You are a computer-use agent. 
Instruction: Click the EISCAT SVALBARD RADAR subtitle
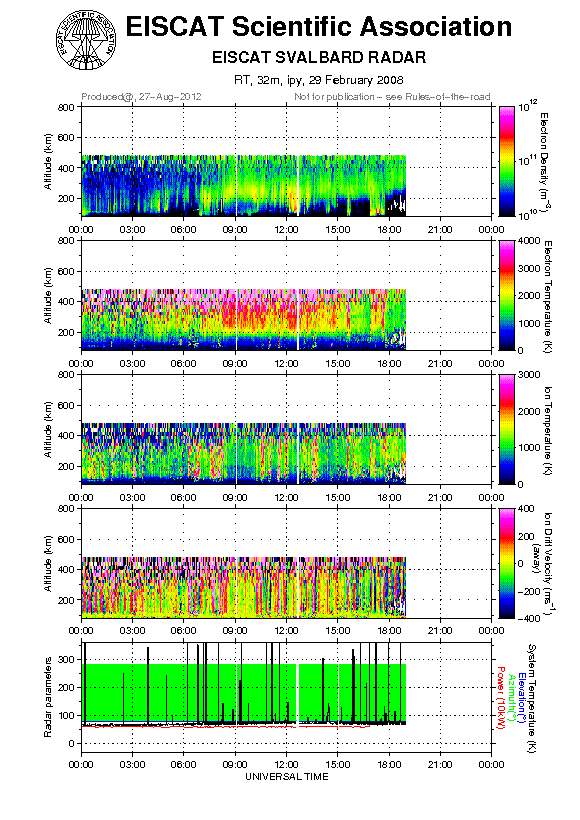[319, 57]
